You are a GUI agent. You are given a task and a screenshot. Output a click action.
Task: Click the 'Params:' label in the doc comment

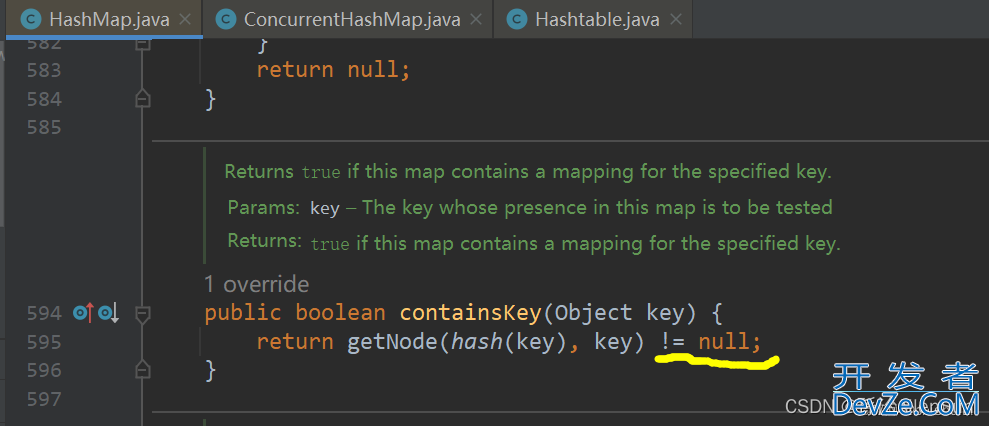tap(264, 208)
